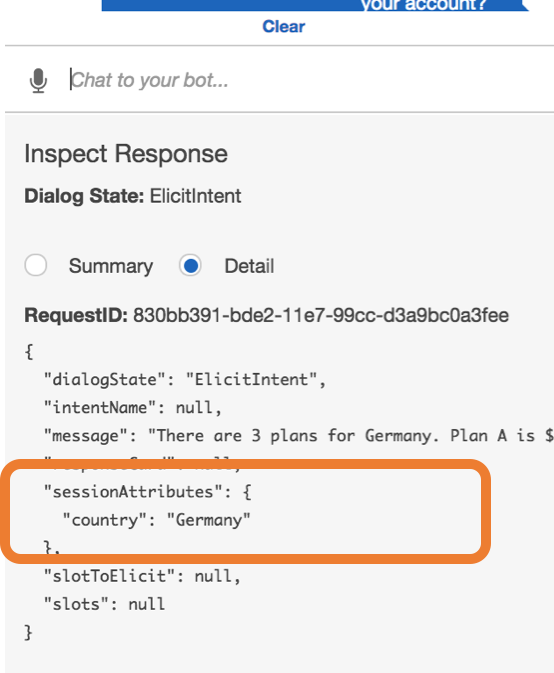
Task: Click the "slots": null line
Action: (x=104, y=604)
